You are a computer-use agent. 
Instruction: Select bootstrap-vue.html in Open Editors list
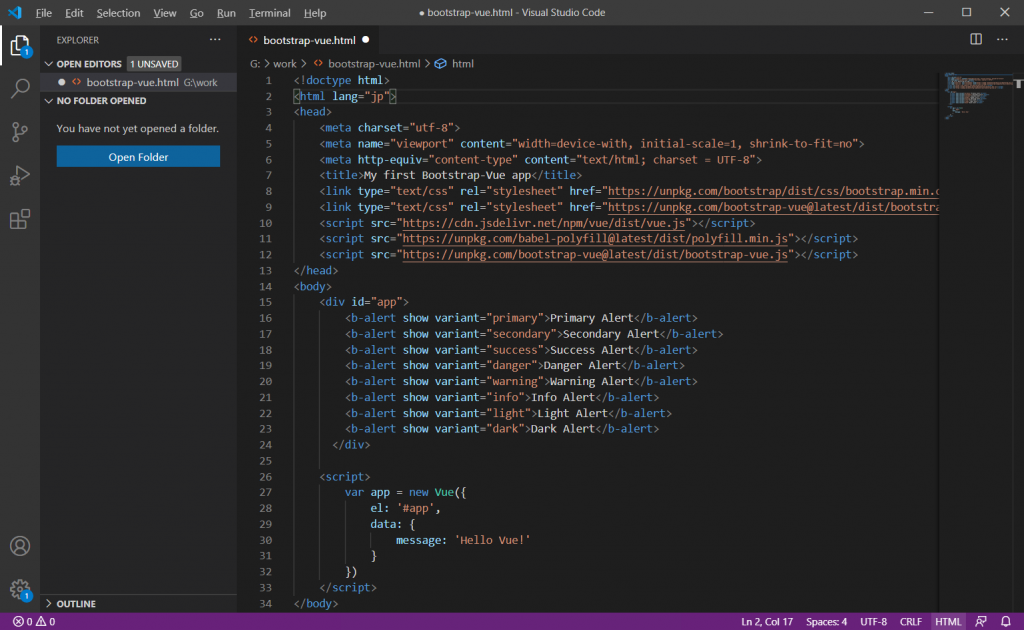(138, 82)
